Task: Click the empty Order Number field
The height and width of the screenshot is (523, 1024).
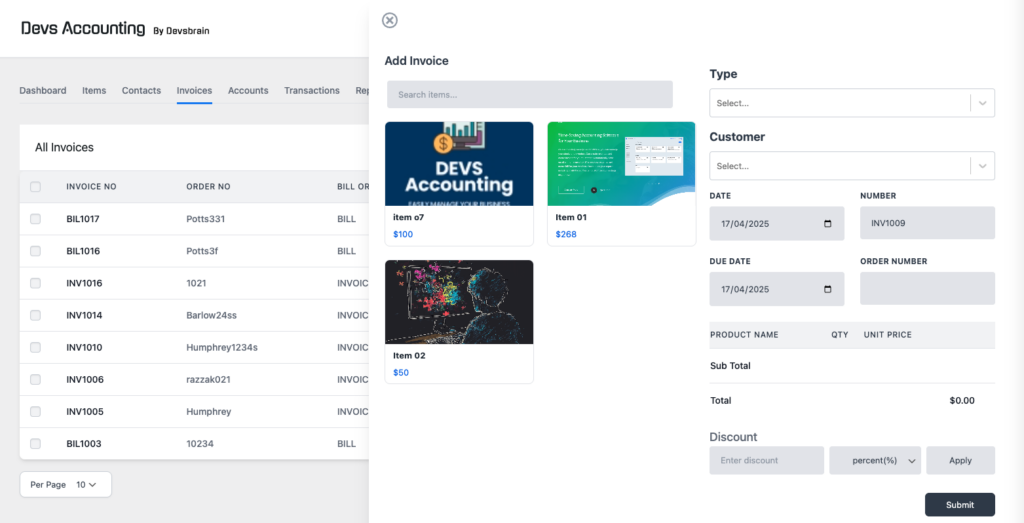Action: pos(927,289)
